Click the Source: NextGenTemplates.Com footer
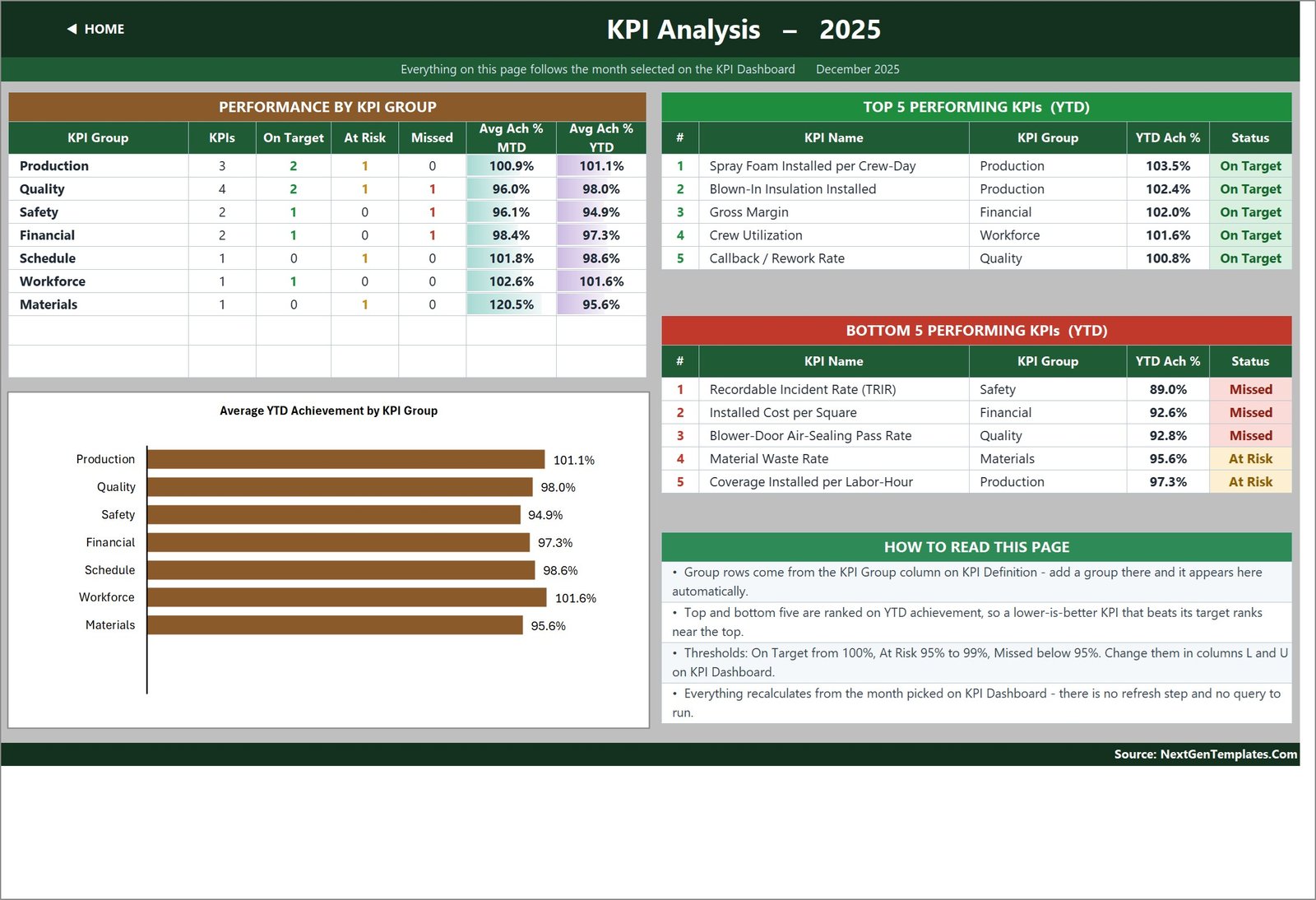Screen dimensions: 1316x900 click(1205, 754)
